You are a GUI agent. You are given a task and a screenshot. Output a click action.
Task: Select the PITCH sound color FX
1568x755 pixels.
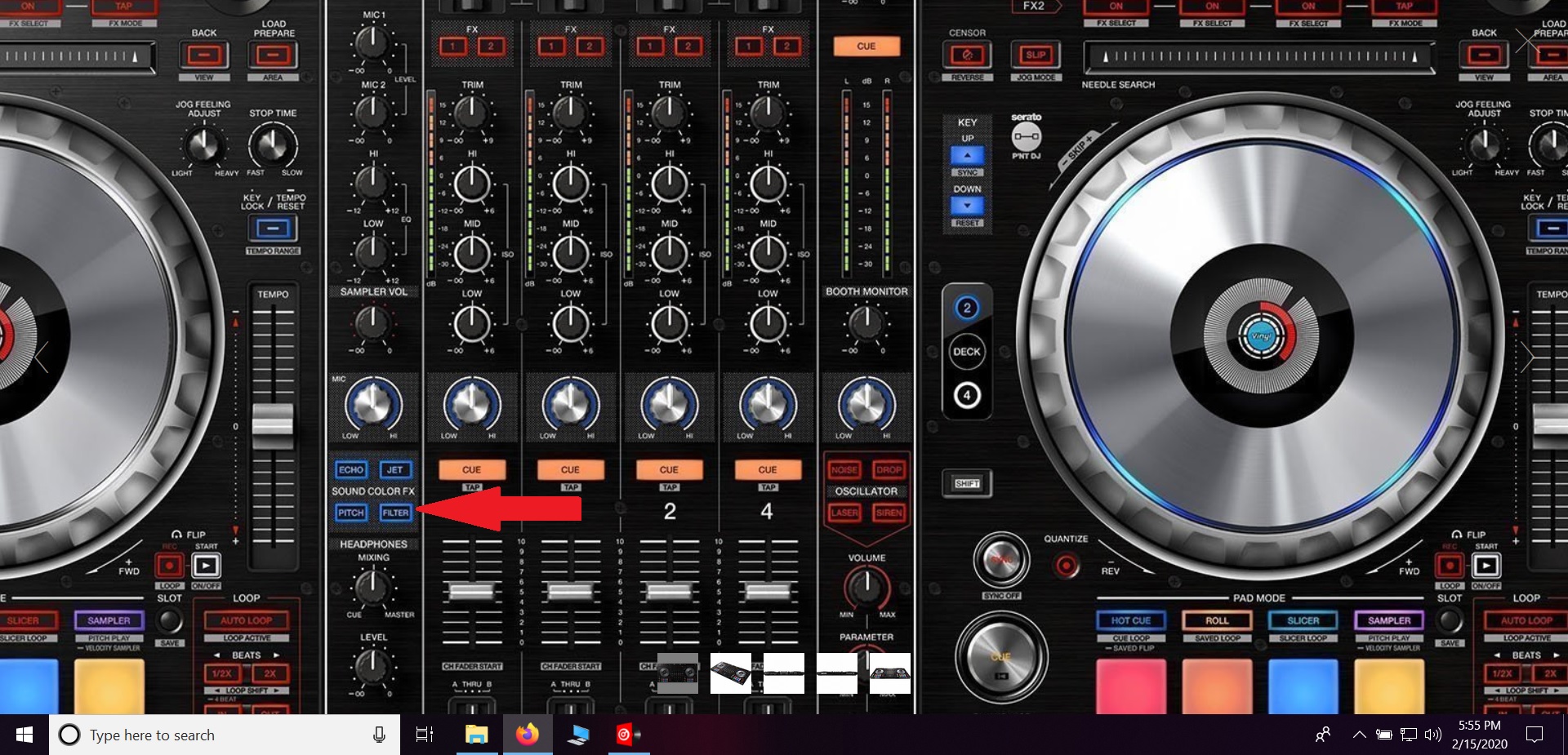point(351,513)
